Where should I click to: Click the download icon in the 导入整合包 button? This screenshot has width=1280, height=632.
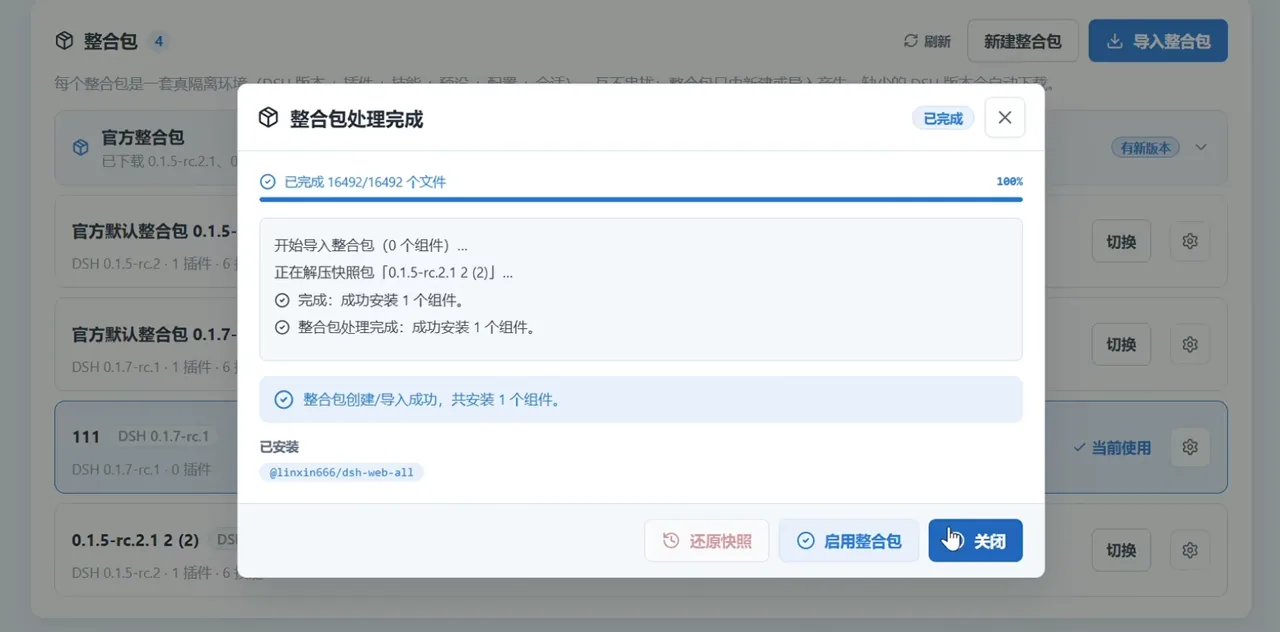(1115, 41)
